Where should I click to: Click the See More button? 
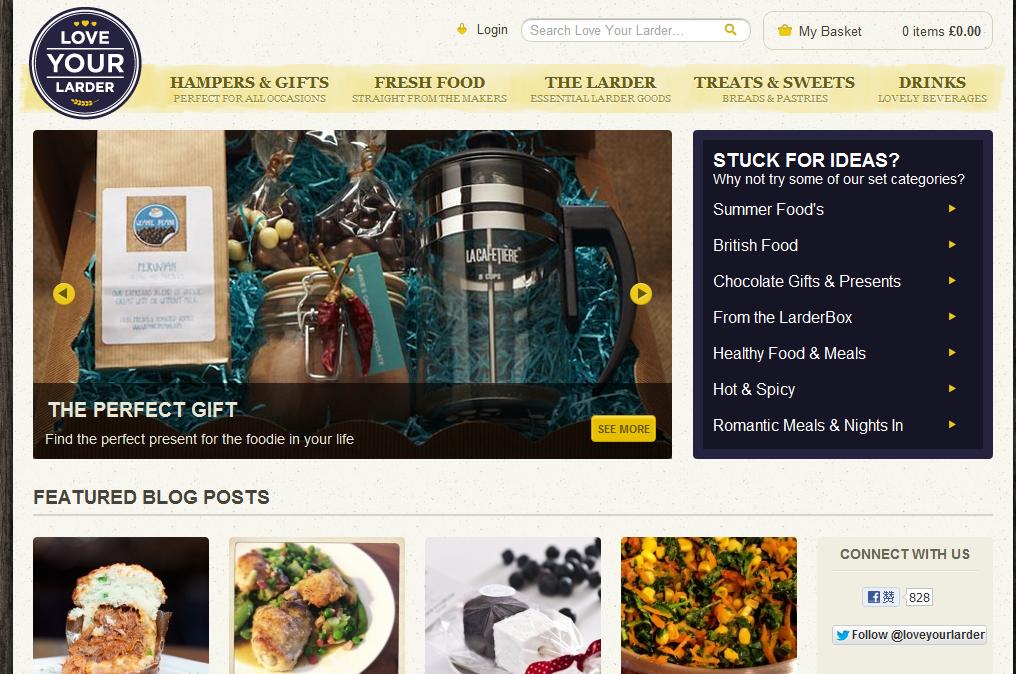(623, 429)
